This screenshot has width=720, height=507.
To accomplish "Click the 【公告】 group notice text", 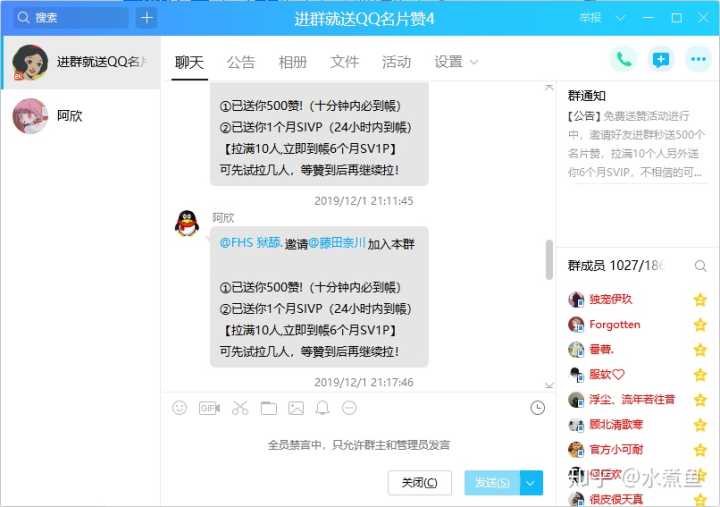I will click(x=636, y=144).
